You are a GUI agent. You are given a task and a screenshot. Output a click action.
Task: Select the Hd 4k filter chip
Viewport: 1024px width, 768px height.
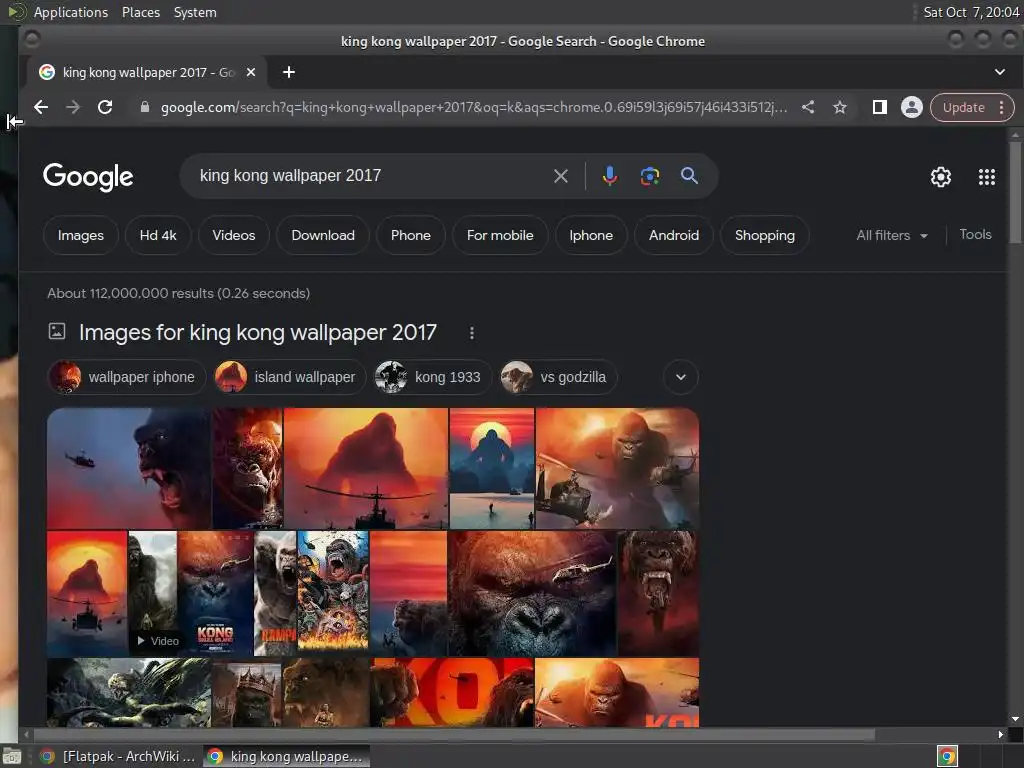158,235
